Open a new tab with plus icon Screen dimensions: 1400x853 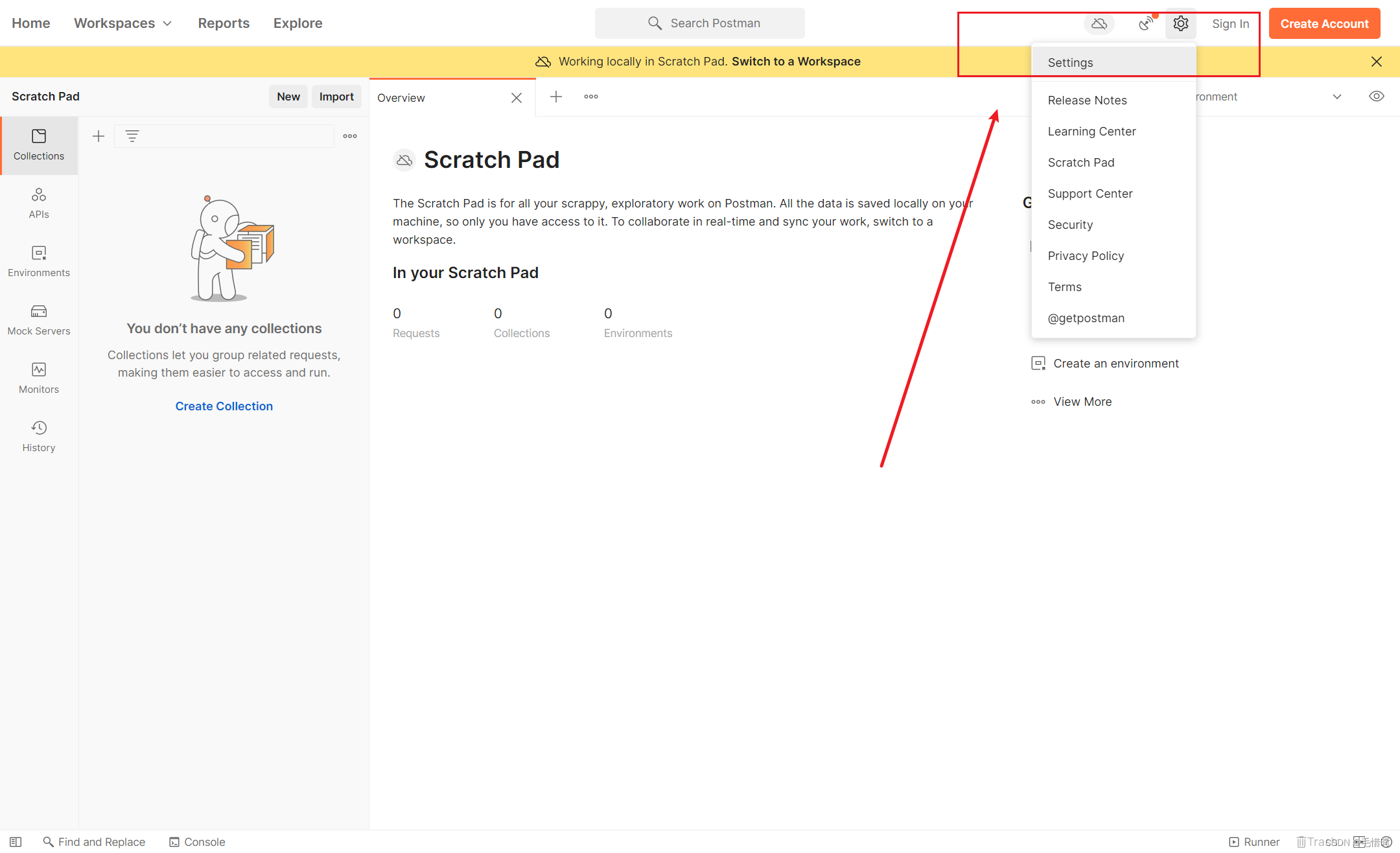click(556, 97)
